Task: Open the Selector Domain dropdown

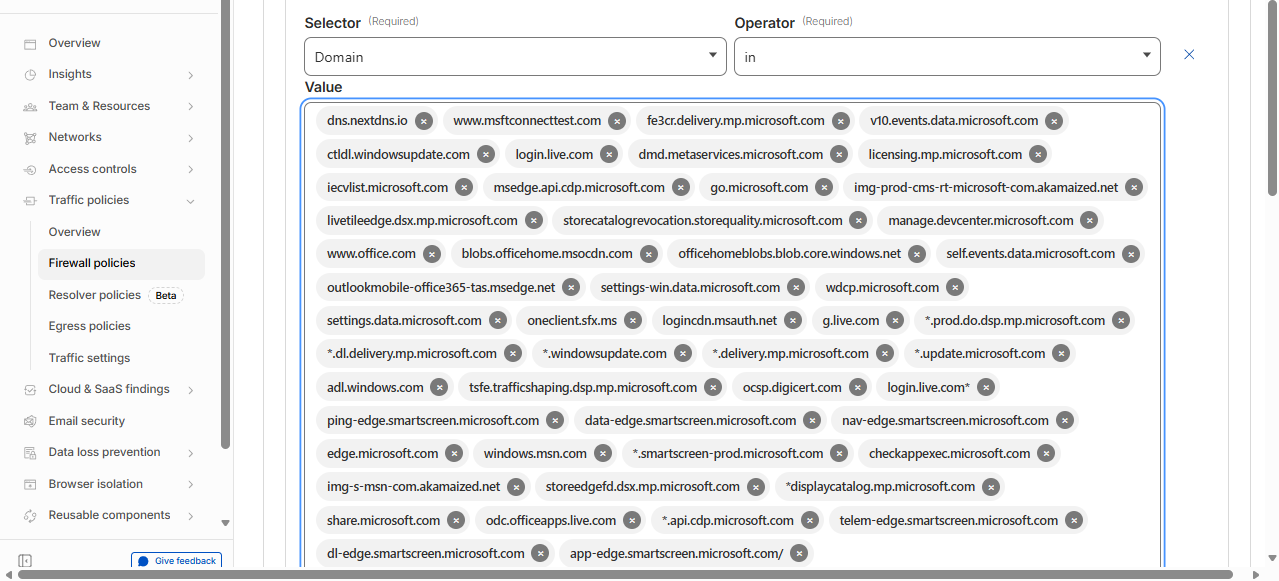Action: coord(515,57)
